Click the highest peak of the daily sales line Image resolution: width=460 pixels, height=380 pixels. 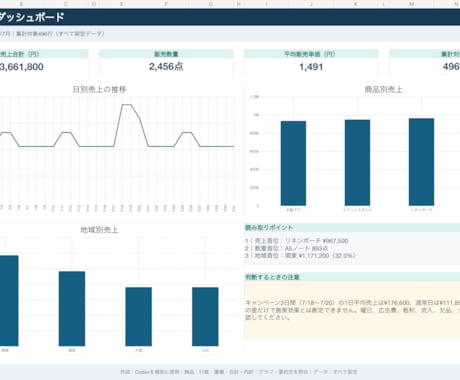[x=126, y=105]
